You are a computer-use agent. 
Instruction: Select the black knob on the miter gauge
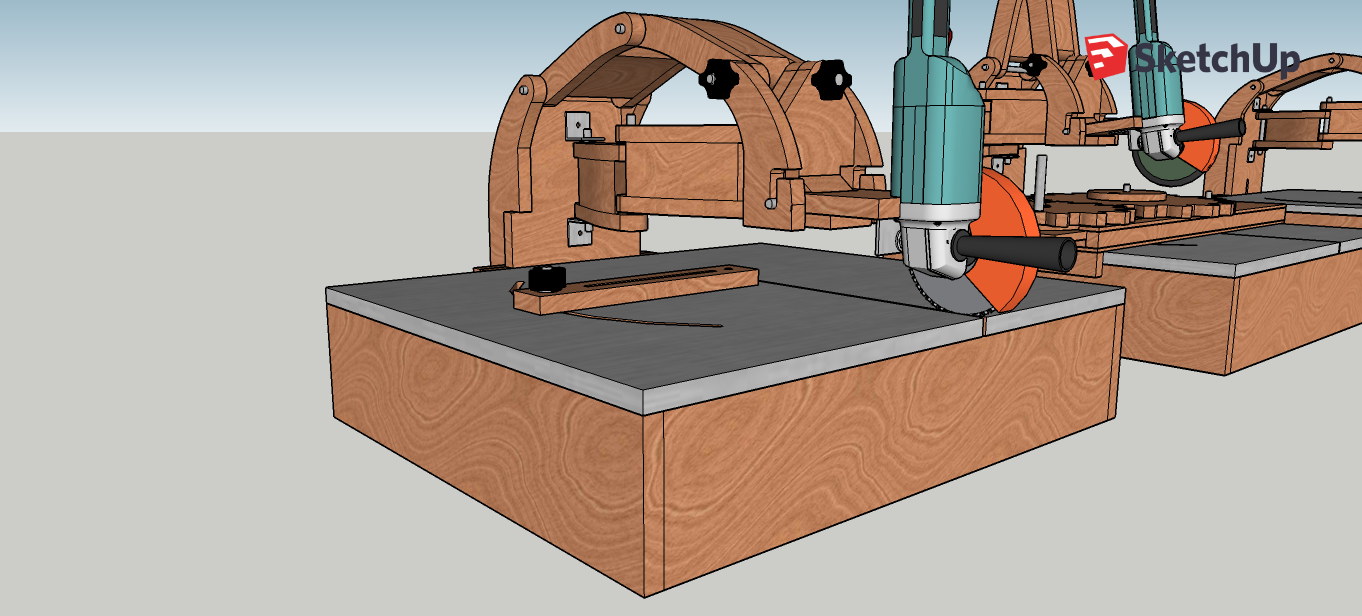pyautogui.click(x=546, y=278)
